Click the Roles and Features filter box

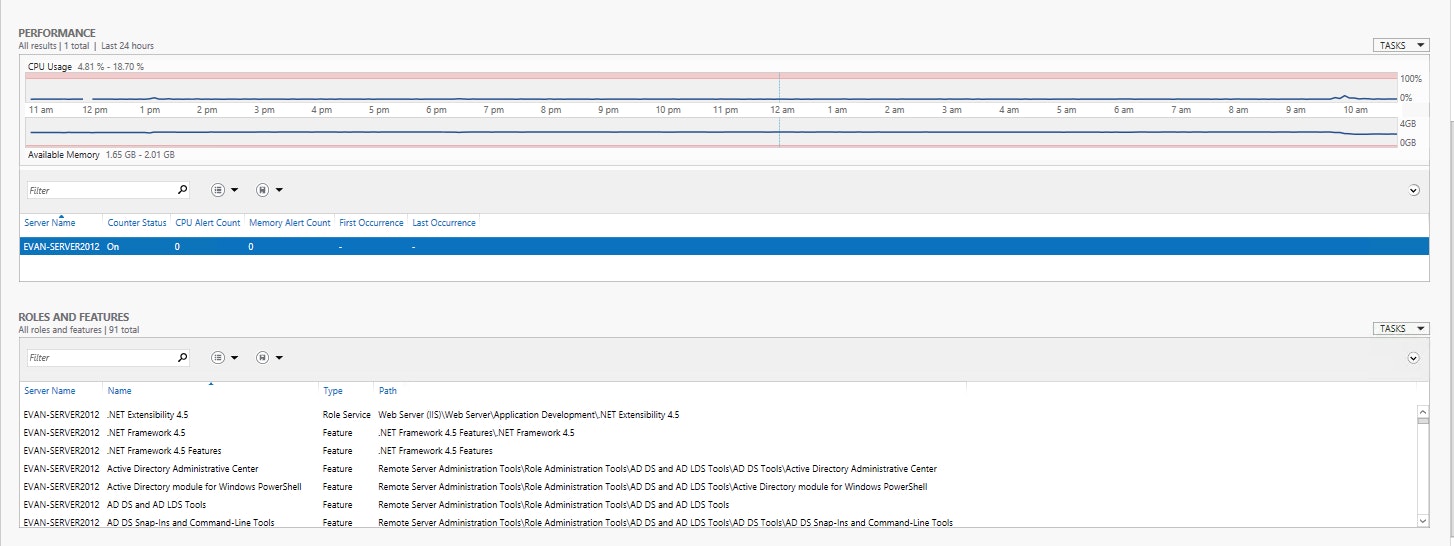(99, 357)
